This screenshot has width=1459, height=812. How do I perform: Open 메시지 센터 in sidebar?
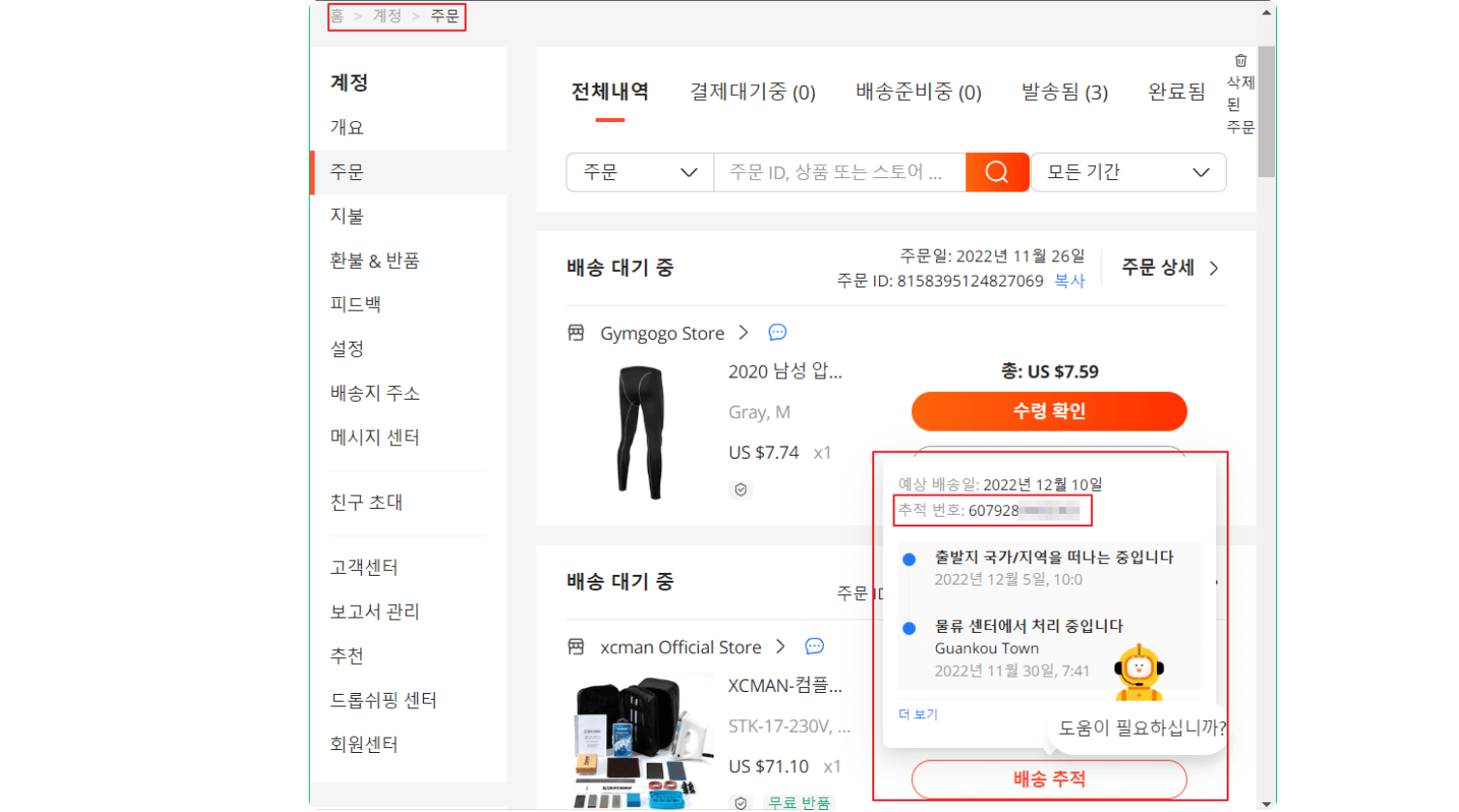pyautogui.click(x=375, y=437)
